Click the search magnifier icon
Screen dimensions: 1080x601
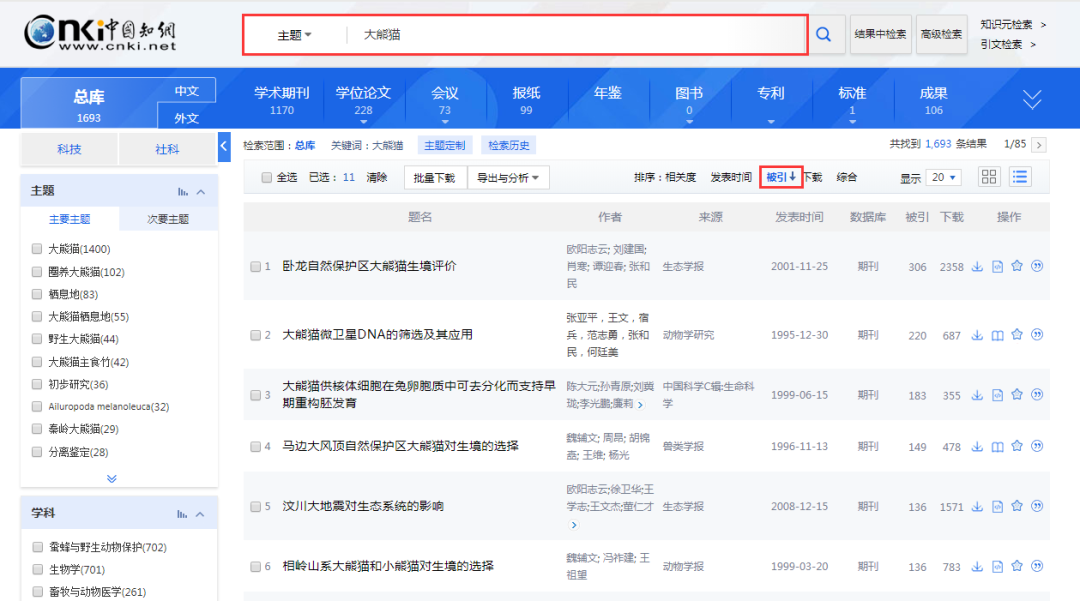tap(823, 35)
